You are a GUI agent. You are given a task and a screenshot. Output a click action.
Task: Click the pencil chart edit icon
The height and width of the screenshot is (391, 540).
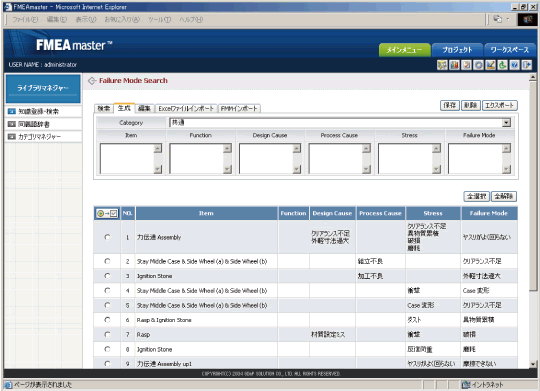click(x=490, y=65)
